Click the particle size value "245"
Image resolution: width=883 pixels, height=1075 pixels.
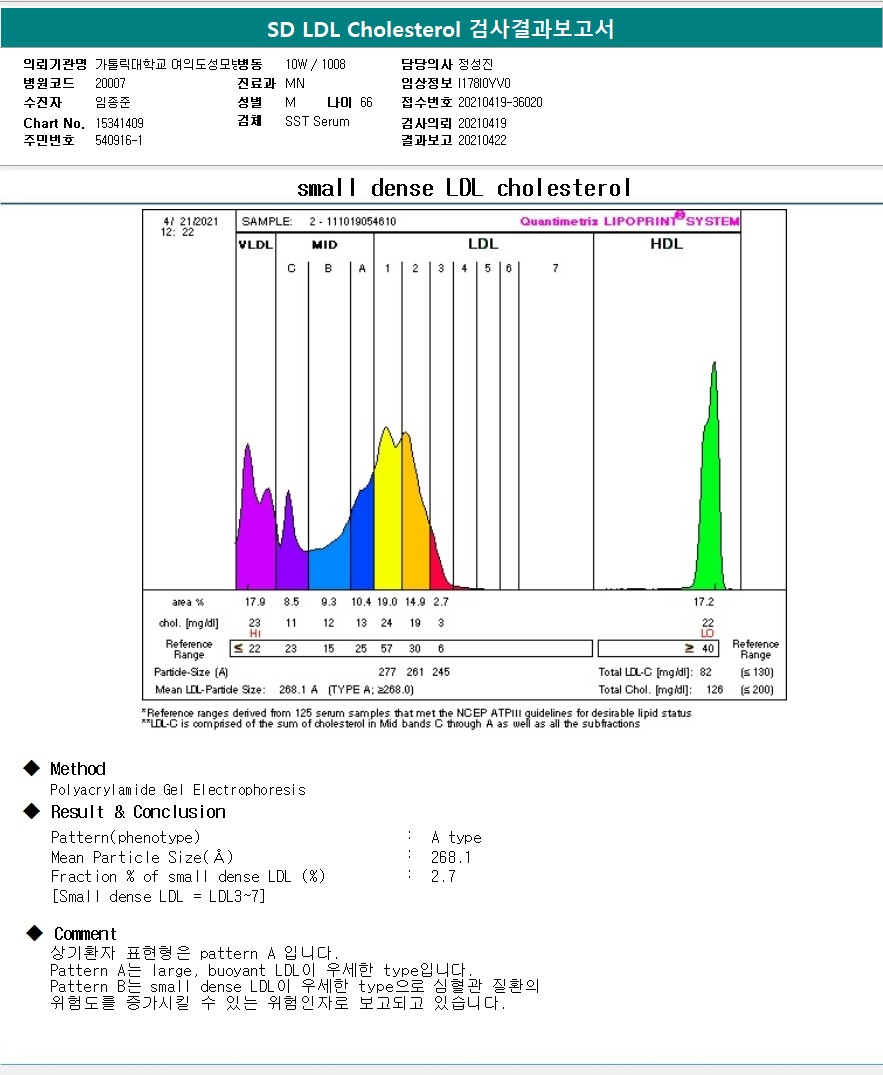(x=441, y=672)
